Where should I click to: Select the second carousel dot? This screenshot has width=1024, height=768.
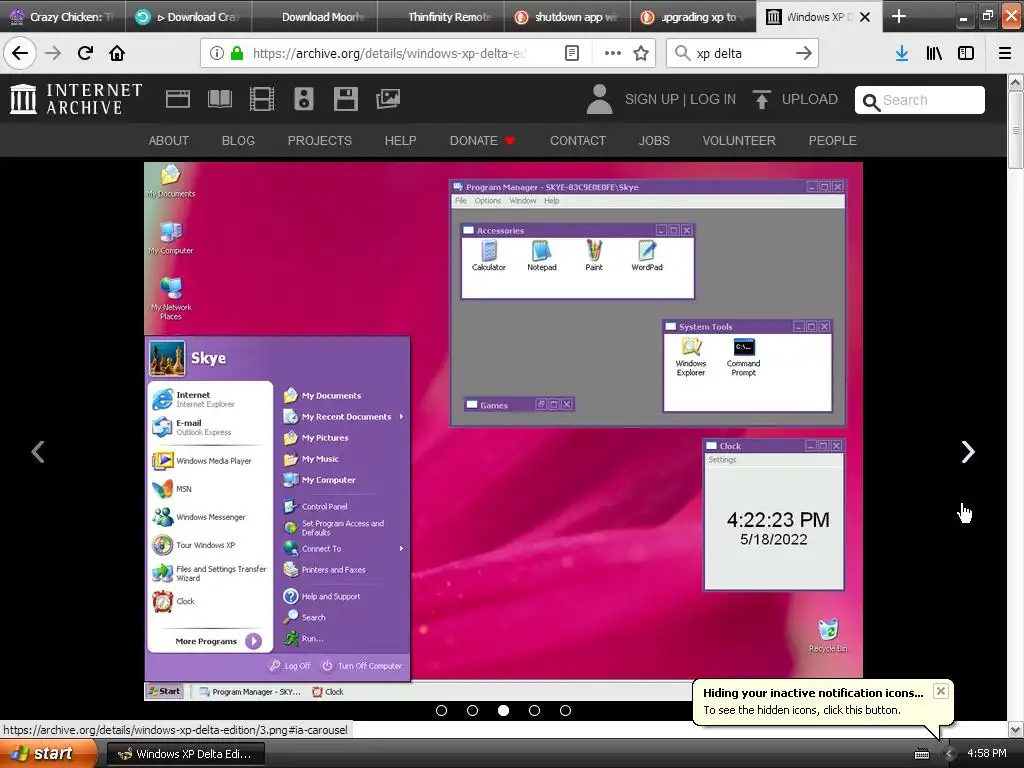tap(472, 711)
